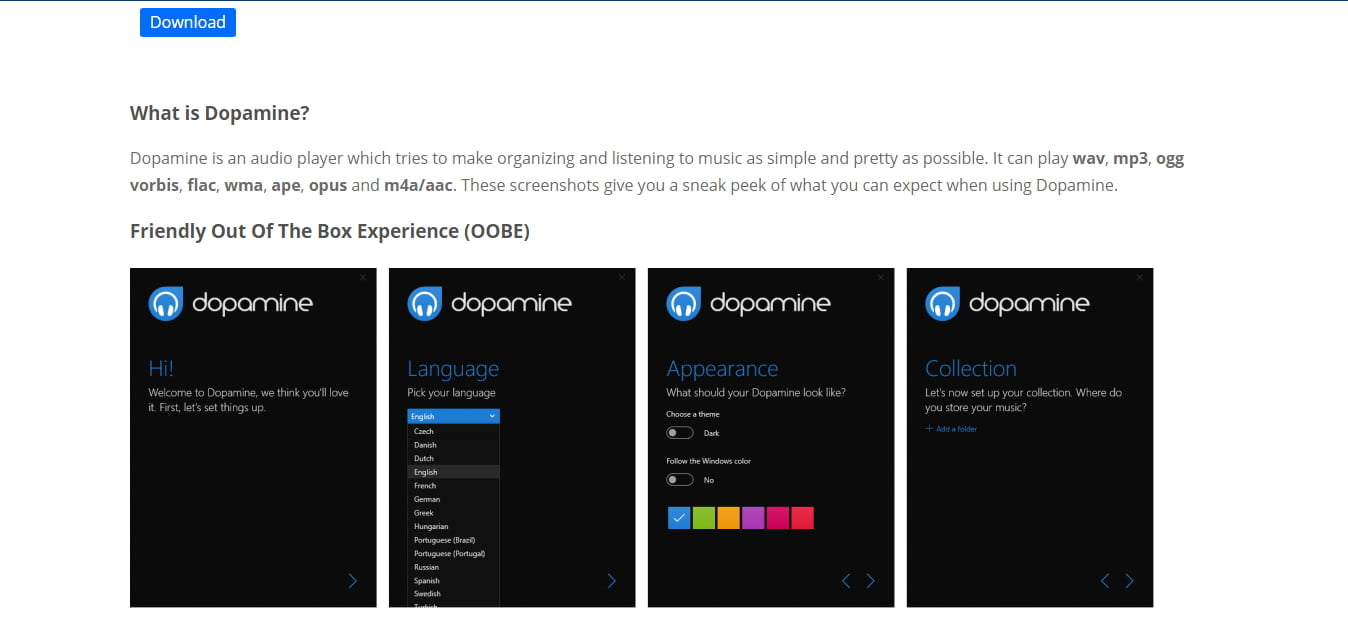The width and height of the screenshot is (1348, 624).
Task: Click the 'Hi!' title in first screenshot
Action: tap(162, 368)
